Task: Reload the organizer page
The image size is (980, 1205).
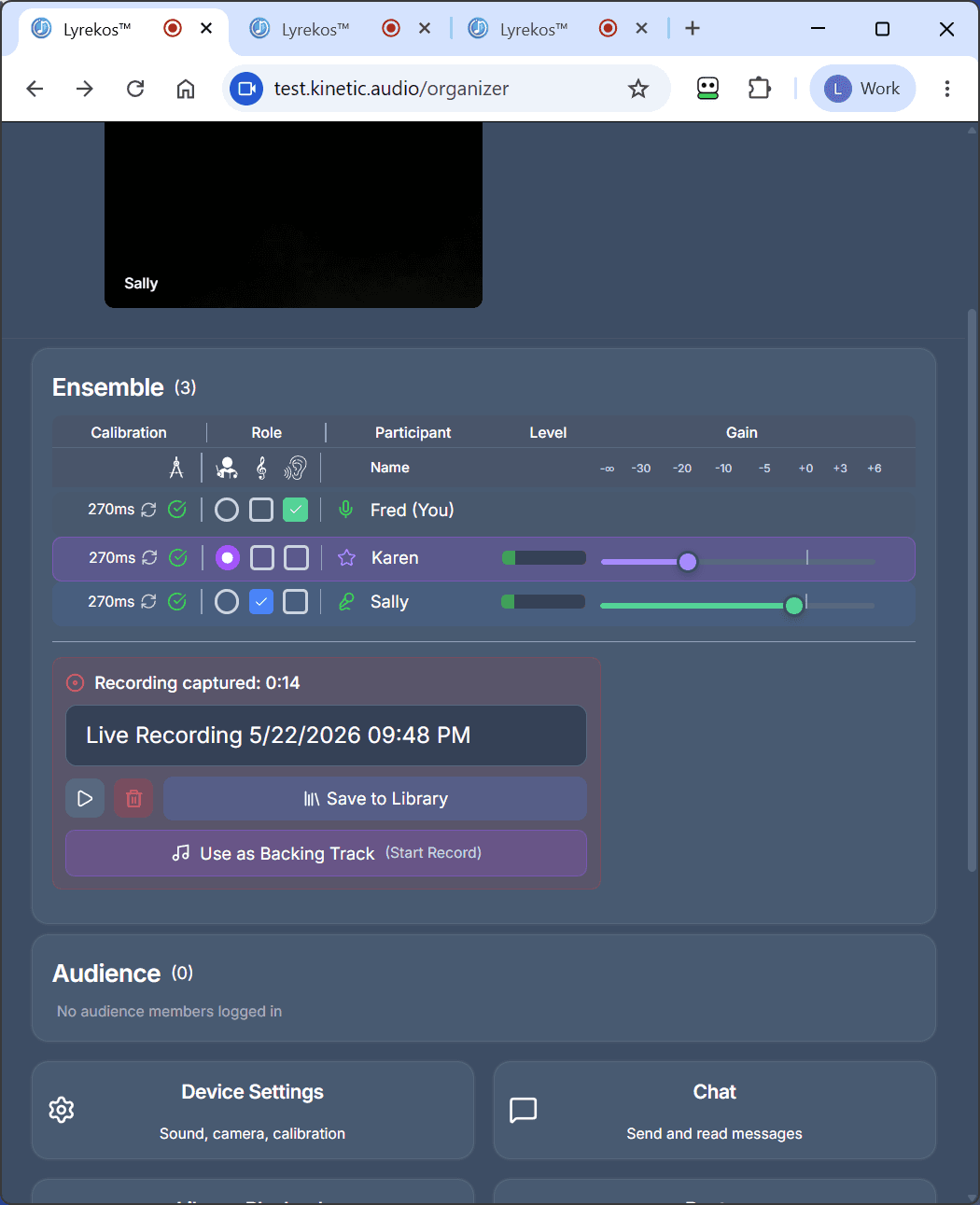Action: [135, 89]
